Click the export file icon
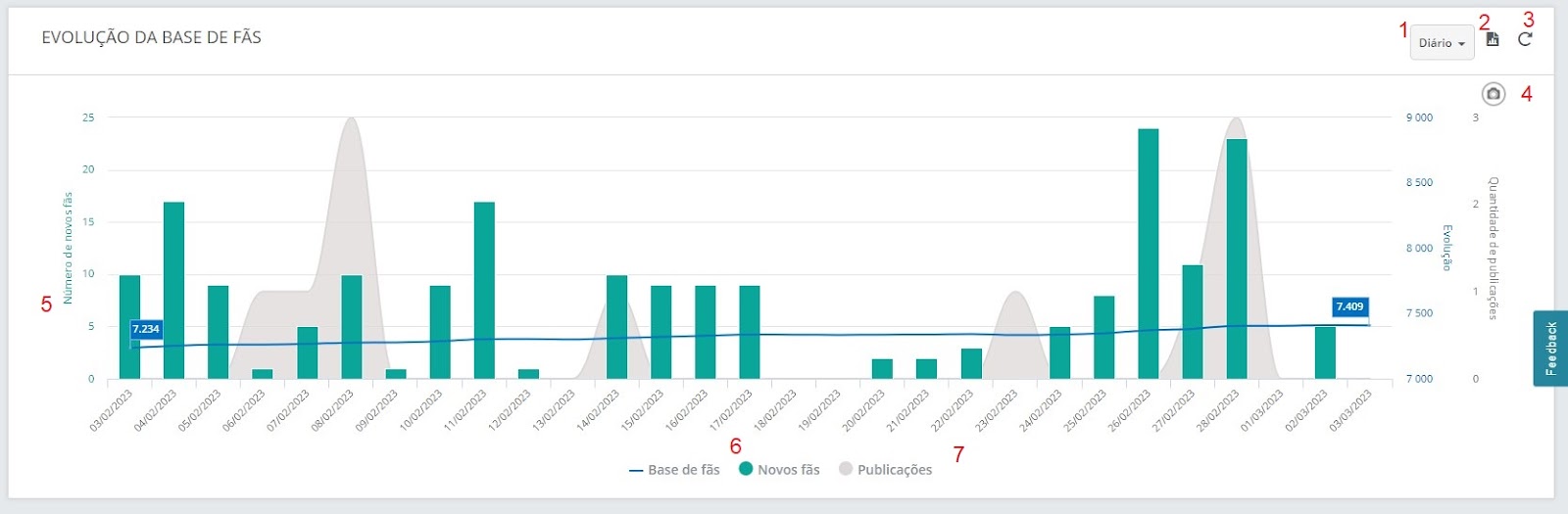1568x514 pixels. click(x=1493, y=40)
